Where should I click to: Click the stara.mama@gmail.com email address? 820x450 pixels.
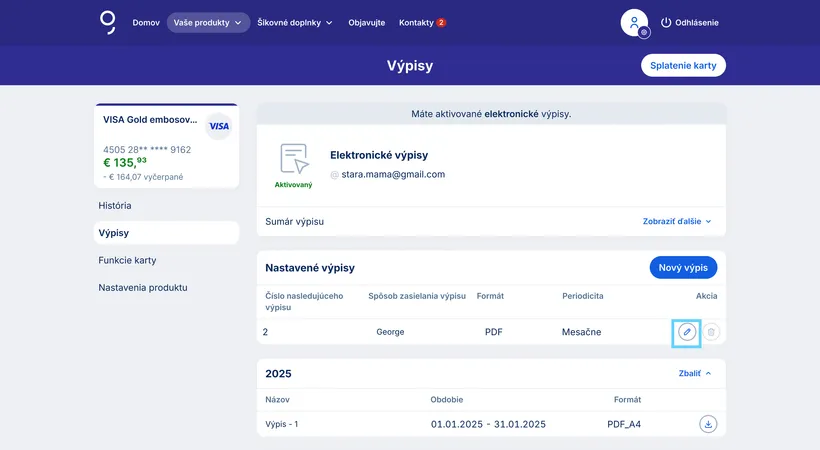[393, 174]
